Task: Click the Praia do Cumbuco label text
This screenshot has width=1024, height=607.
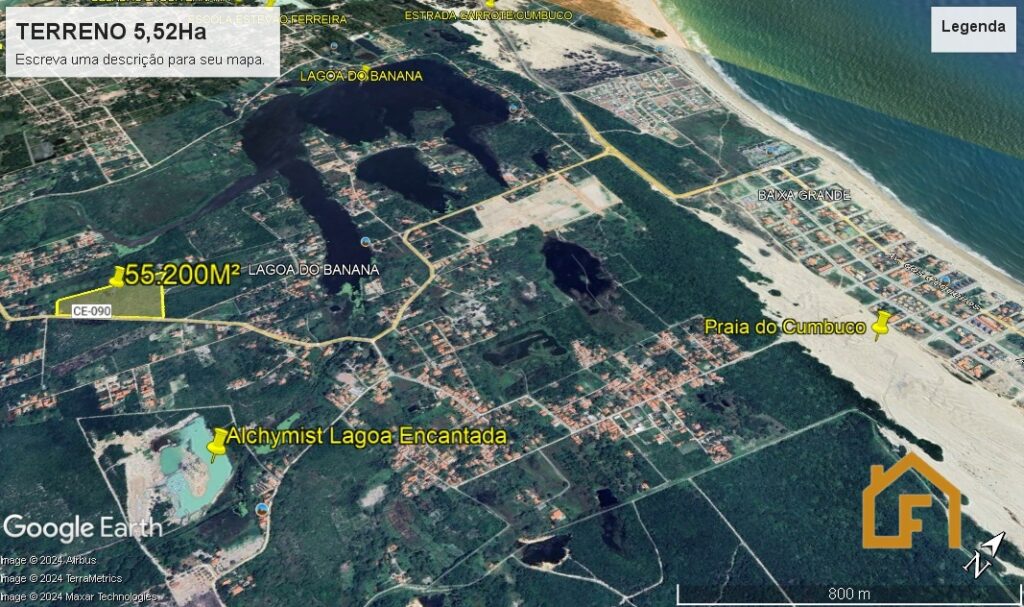Action: [784, 326]
